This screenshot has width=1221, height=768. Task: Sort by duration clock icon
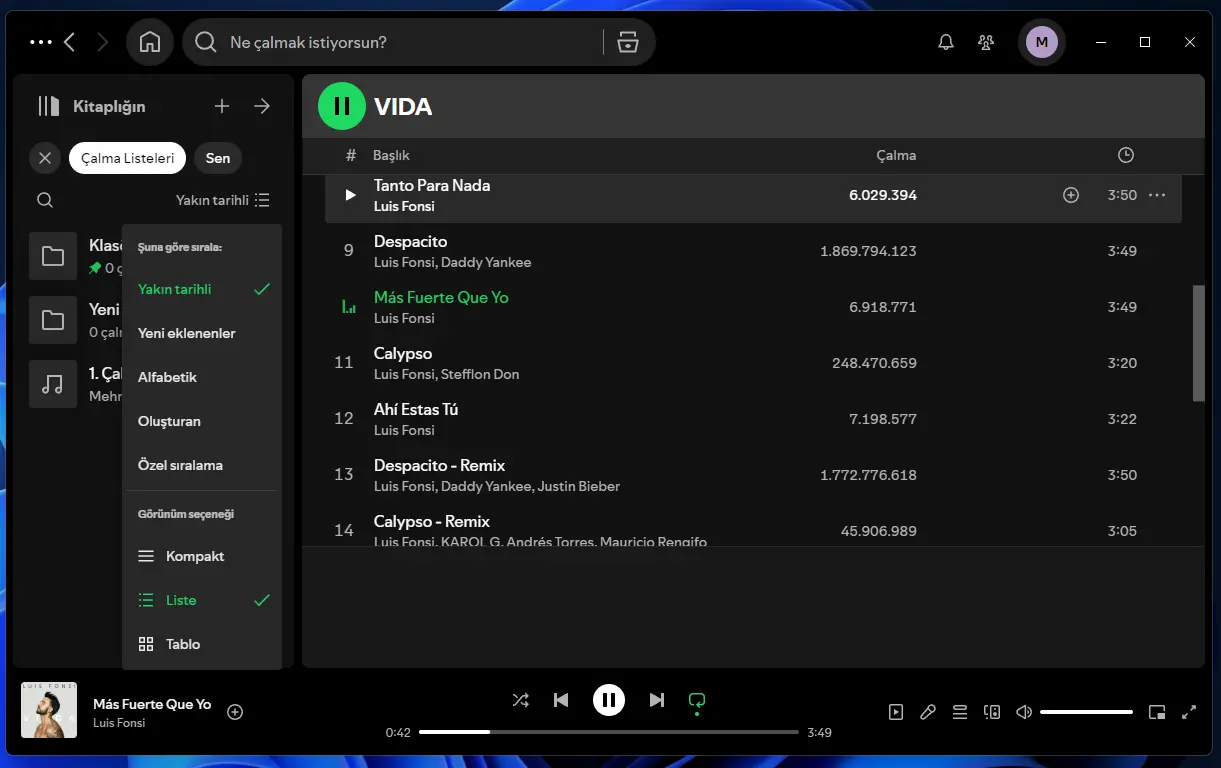[1126, 155]
